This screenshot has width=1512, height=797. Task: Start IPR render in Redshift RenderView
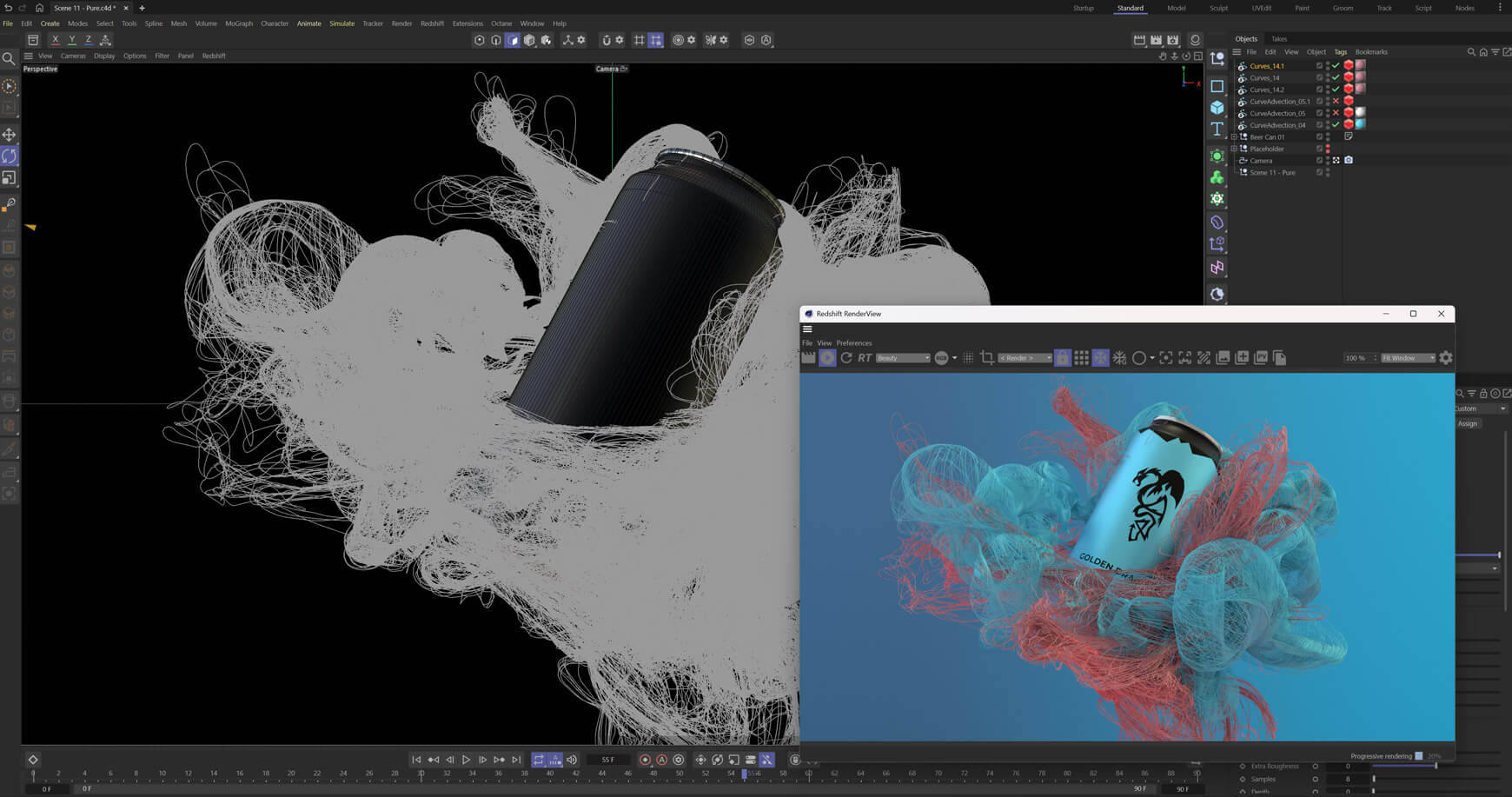[x=827, y=358]
